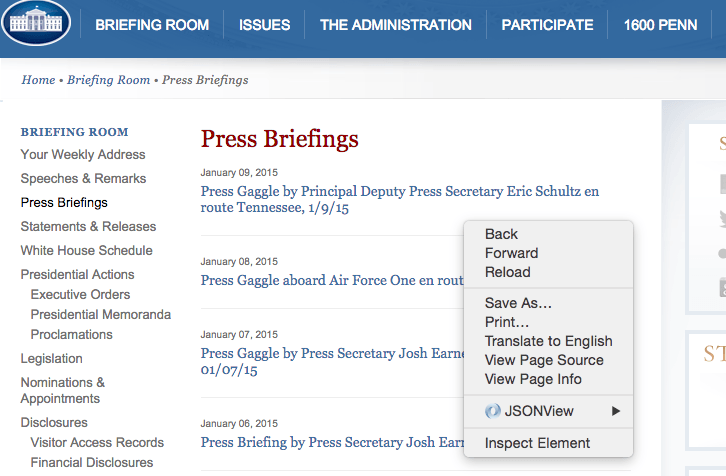Choose View Page Source
Image resolution: width=726 pixels, height=476 pixels.
[544, 360]
